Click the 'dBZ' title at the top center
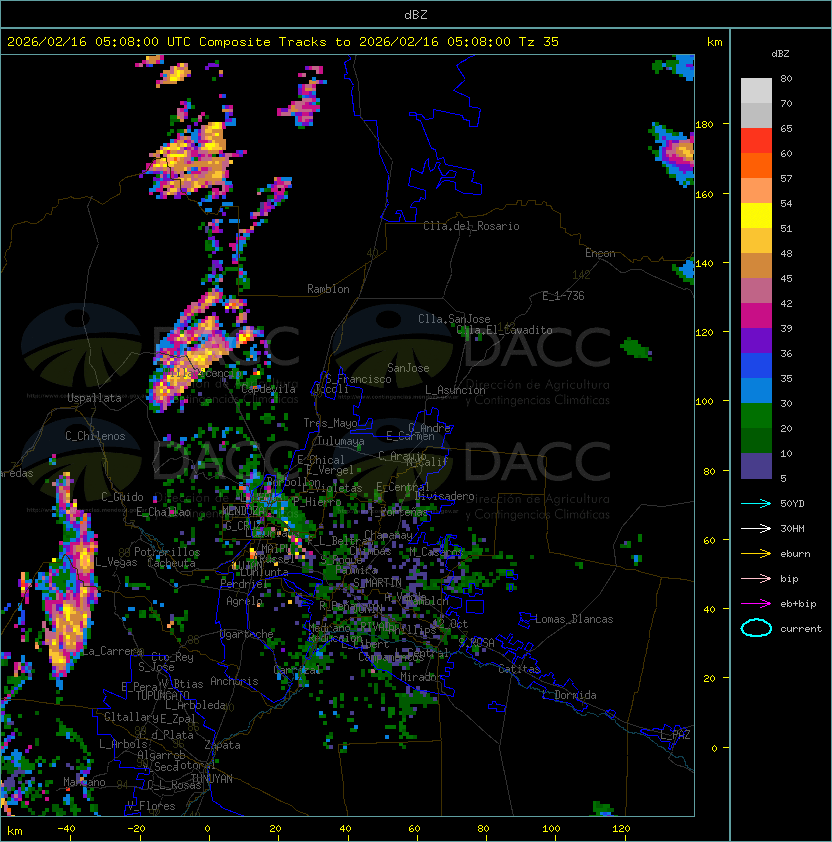Screen dimensions: 832x842 [416, 15]
